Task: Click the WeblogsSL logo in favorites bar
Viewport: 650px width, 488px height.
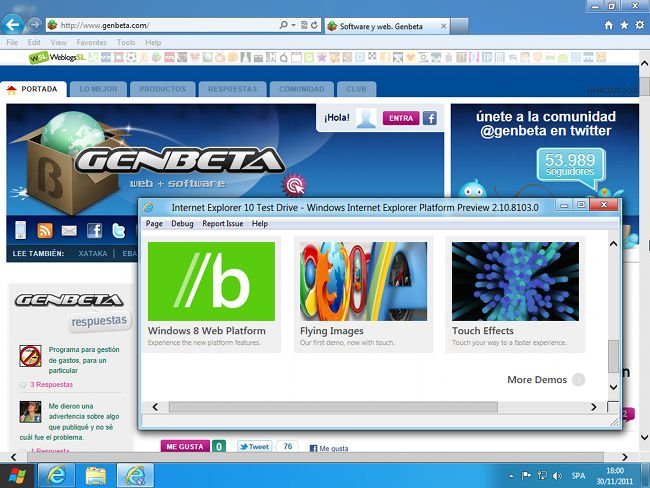Action: (57, 58)
